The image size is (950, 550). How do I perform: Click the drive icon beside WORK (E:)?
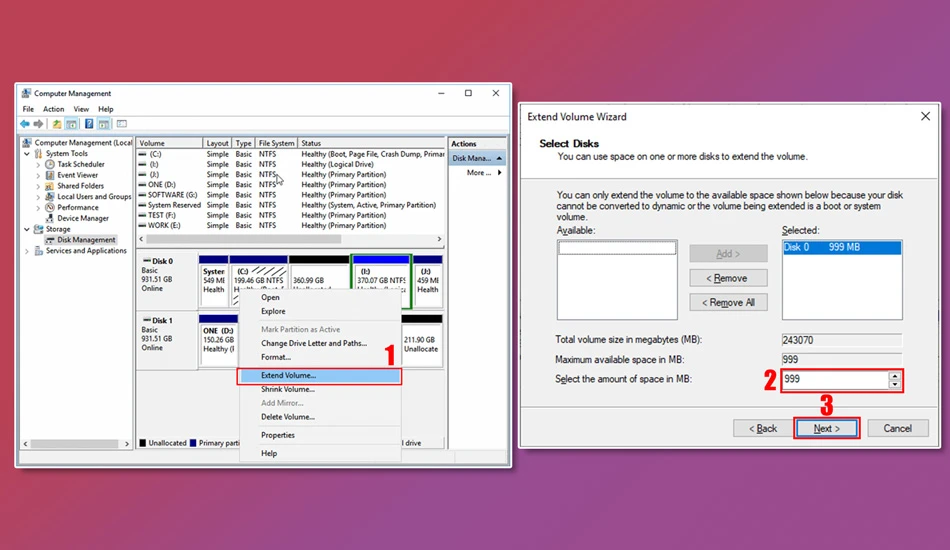coord(142,225)
